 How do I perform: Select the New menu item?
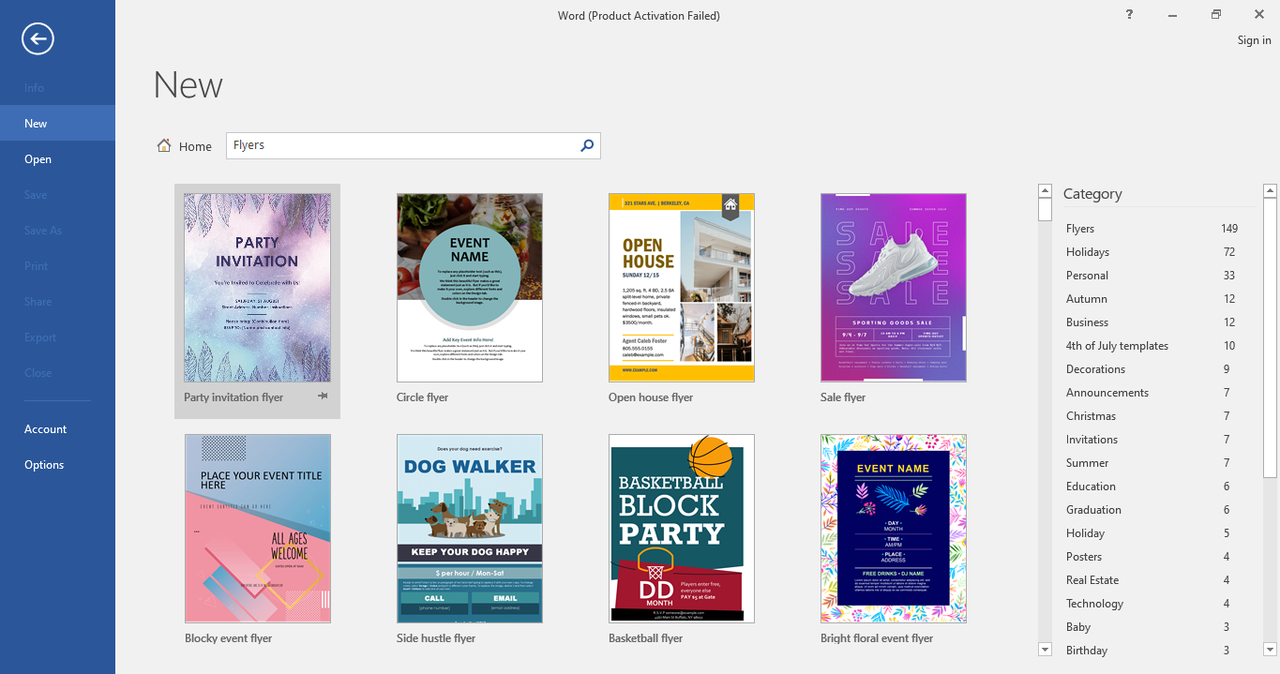pyautogui.click(x=57, y=123)
